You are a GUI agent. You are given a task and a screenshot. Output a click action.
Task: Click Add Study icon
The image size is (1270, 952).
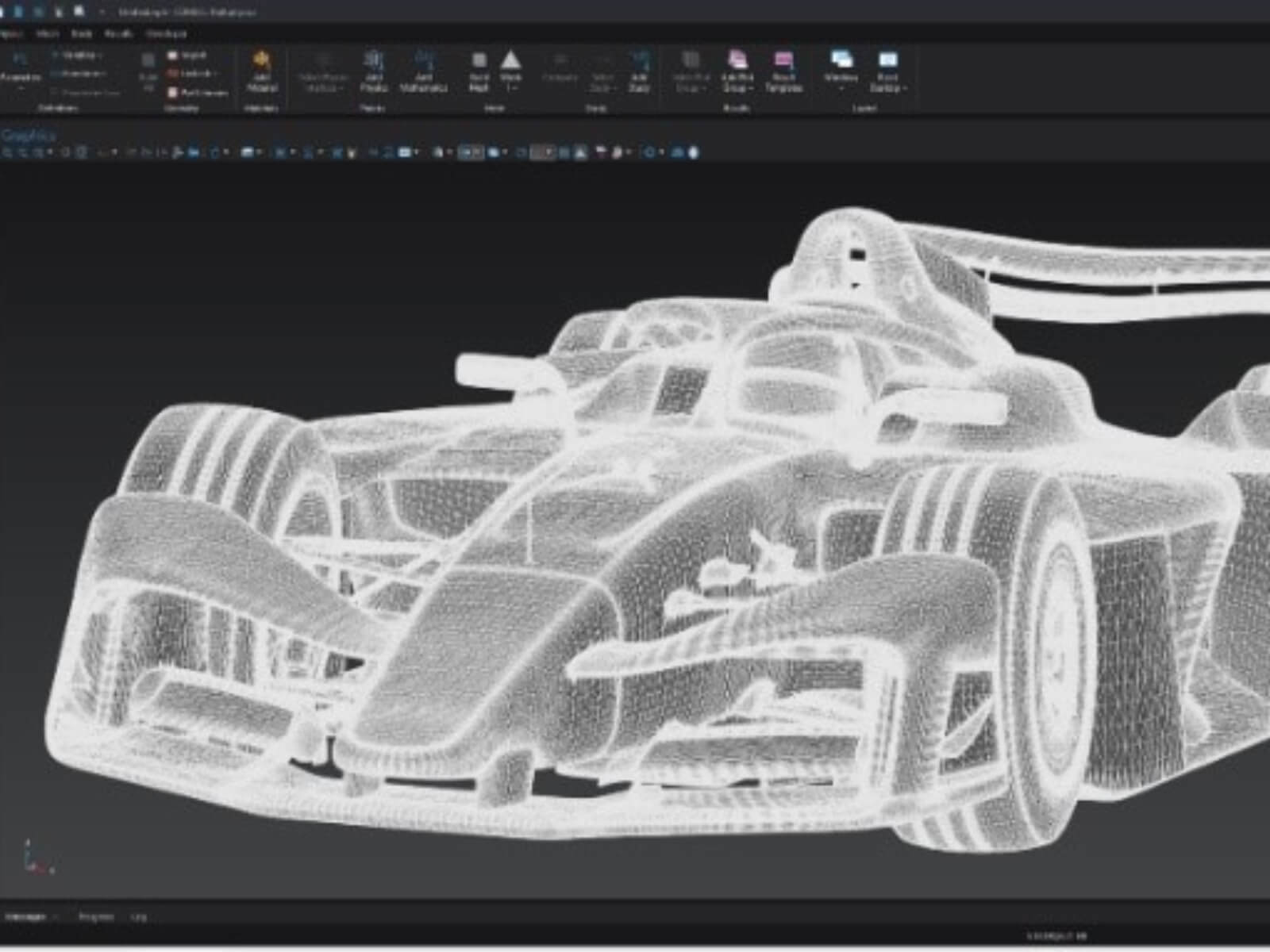point(640,71)
